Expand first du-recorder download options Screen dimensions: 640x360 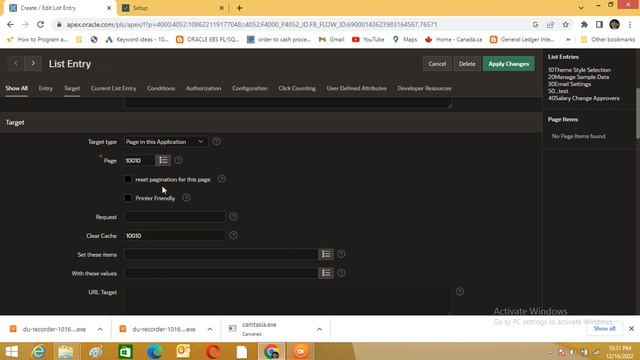click(100, 329)
